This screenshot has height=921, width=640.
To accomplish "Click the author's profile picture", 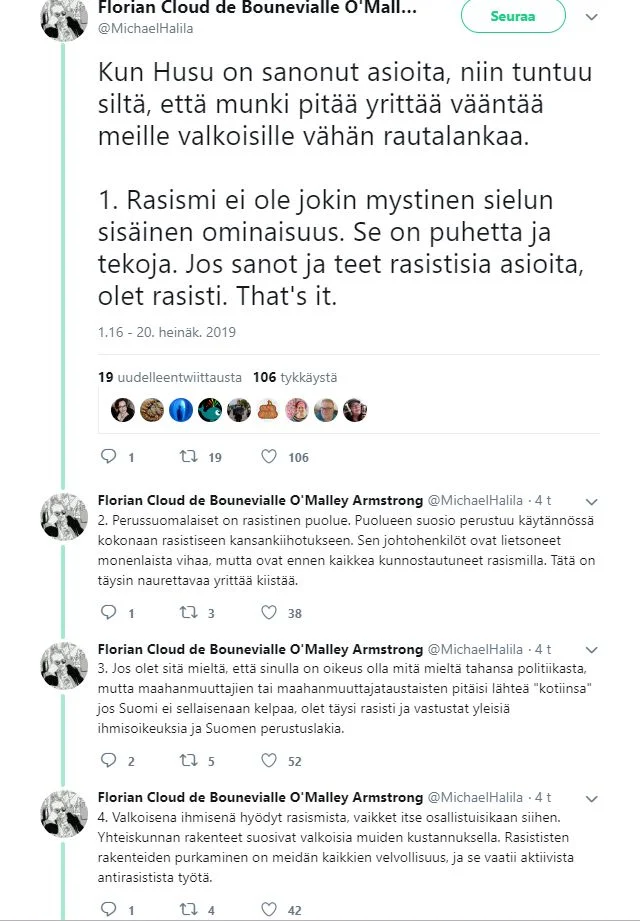I will pyautogui.click(x=64, y=19).
